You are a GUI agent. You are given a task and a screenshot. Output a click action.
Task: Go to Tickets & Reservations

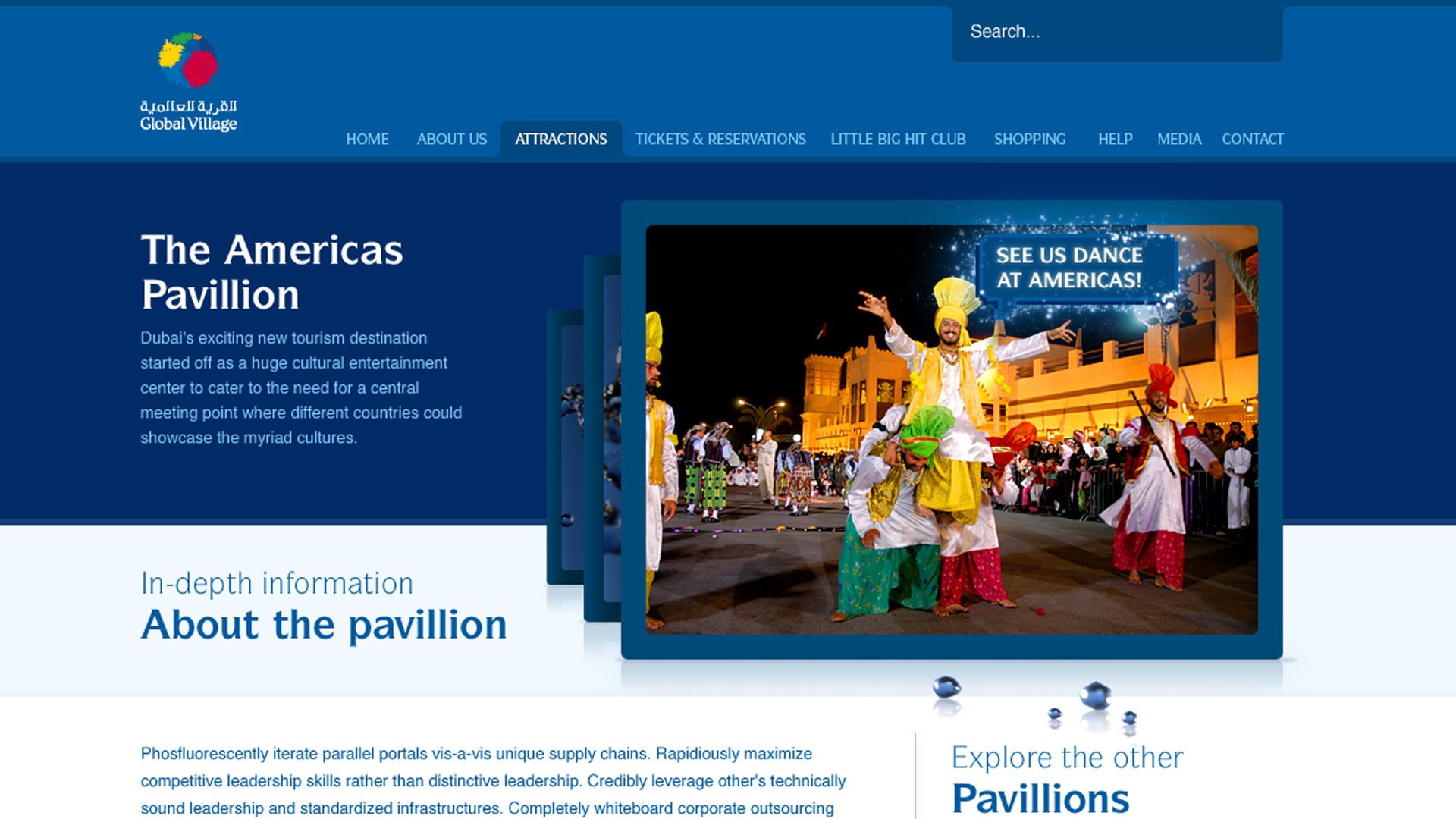(720, 140)
